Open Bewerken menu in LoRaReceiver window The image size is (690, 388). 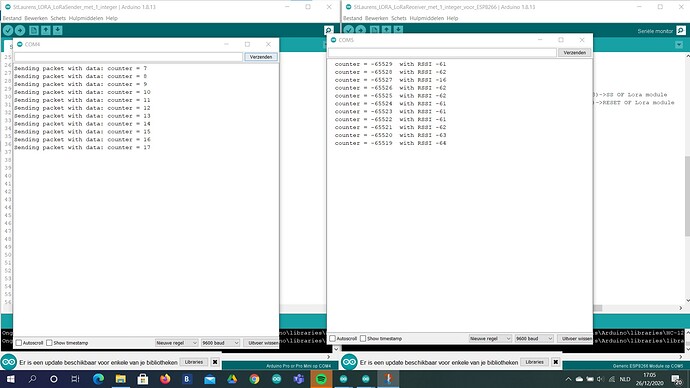coord(377,18)
